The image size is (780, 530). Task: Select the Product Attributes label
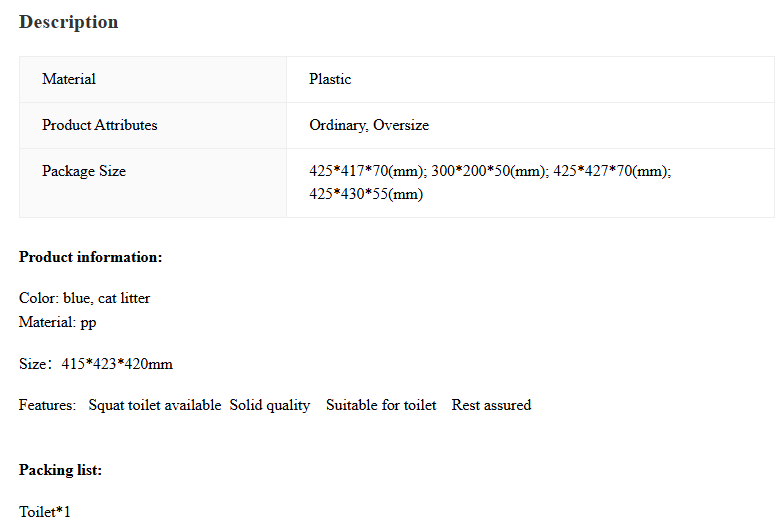coord(99,125)
